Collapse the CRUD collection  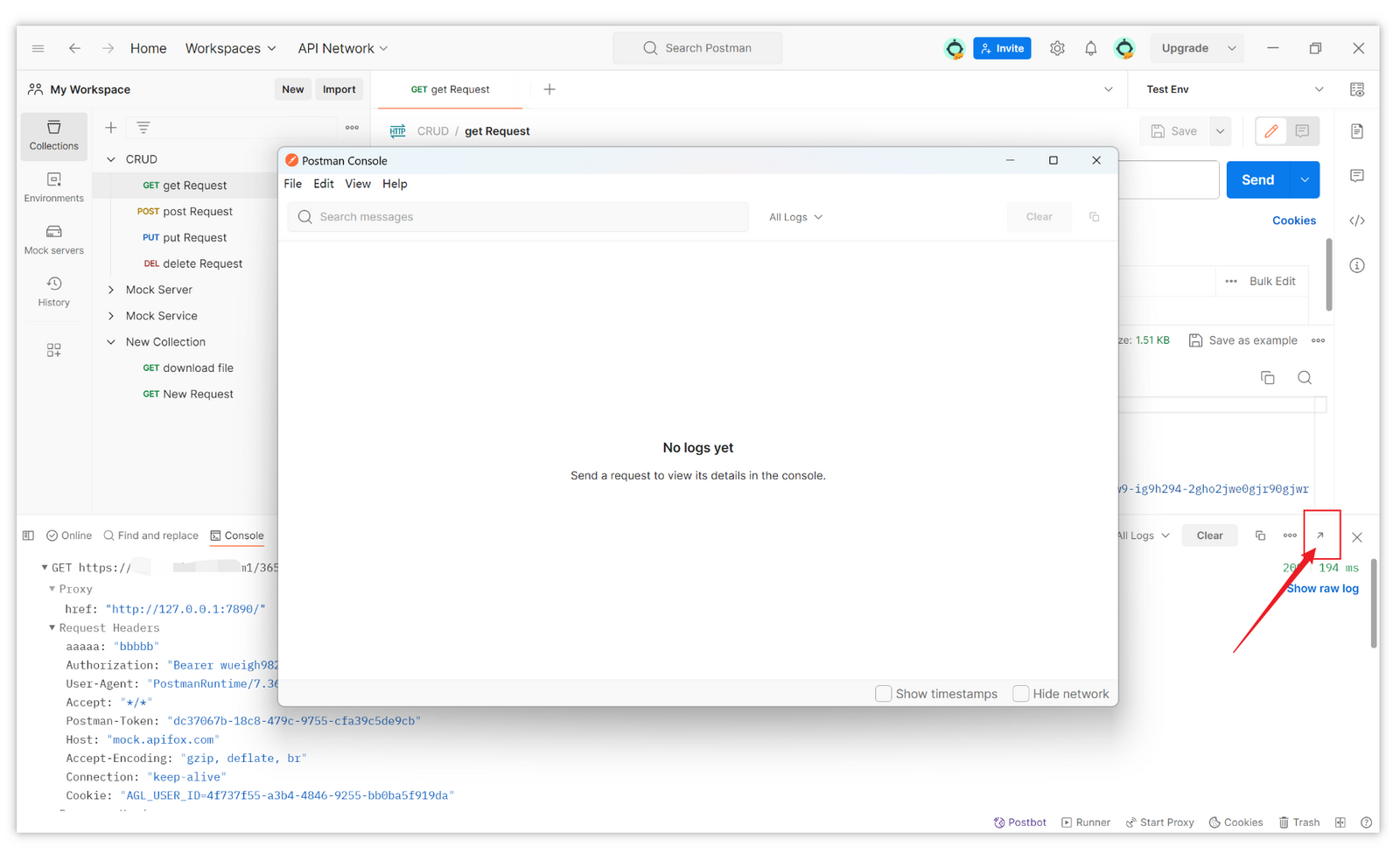coord(111,159)
